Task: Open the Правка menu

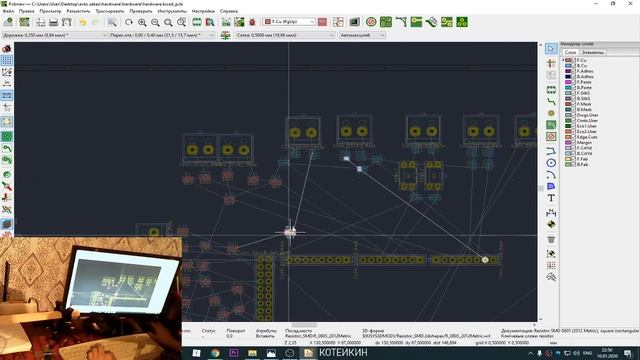Action: (27, 11)
